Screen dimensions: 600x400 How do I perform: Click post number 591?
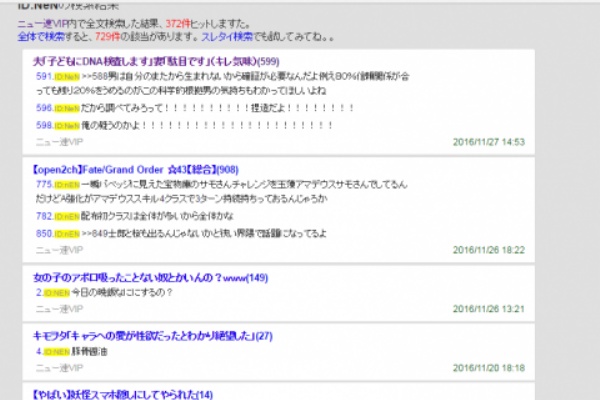tap(44, 77)
